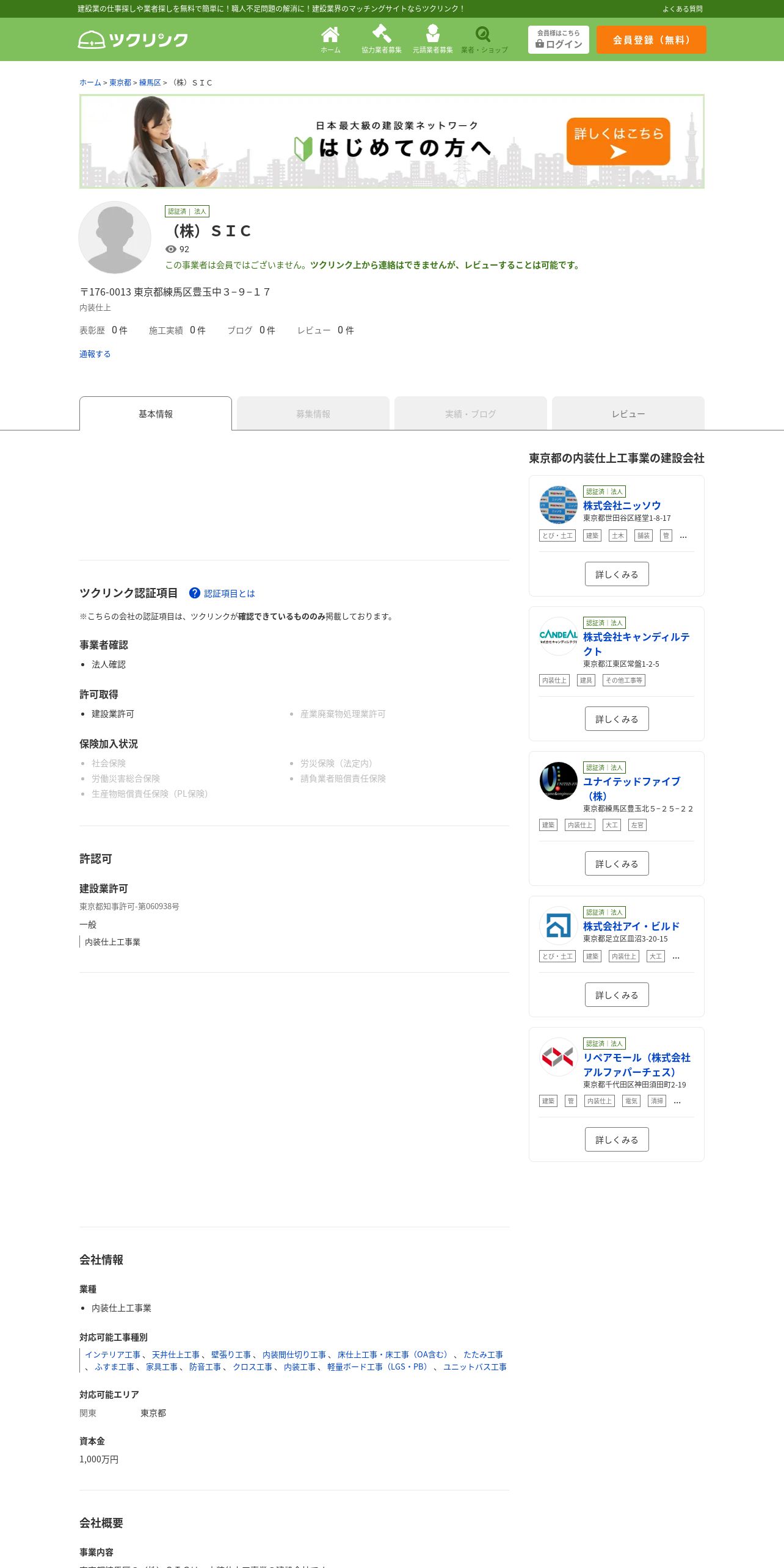
Task: Click 株式会社ニッソウ company logo
Action: pyautogui.click(x=559, y=505)
